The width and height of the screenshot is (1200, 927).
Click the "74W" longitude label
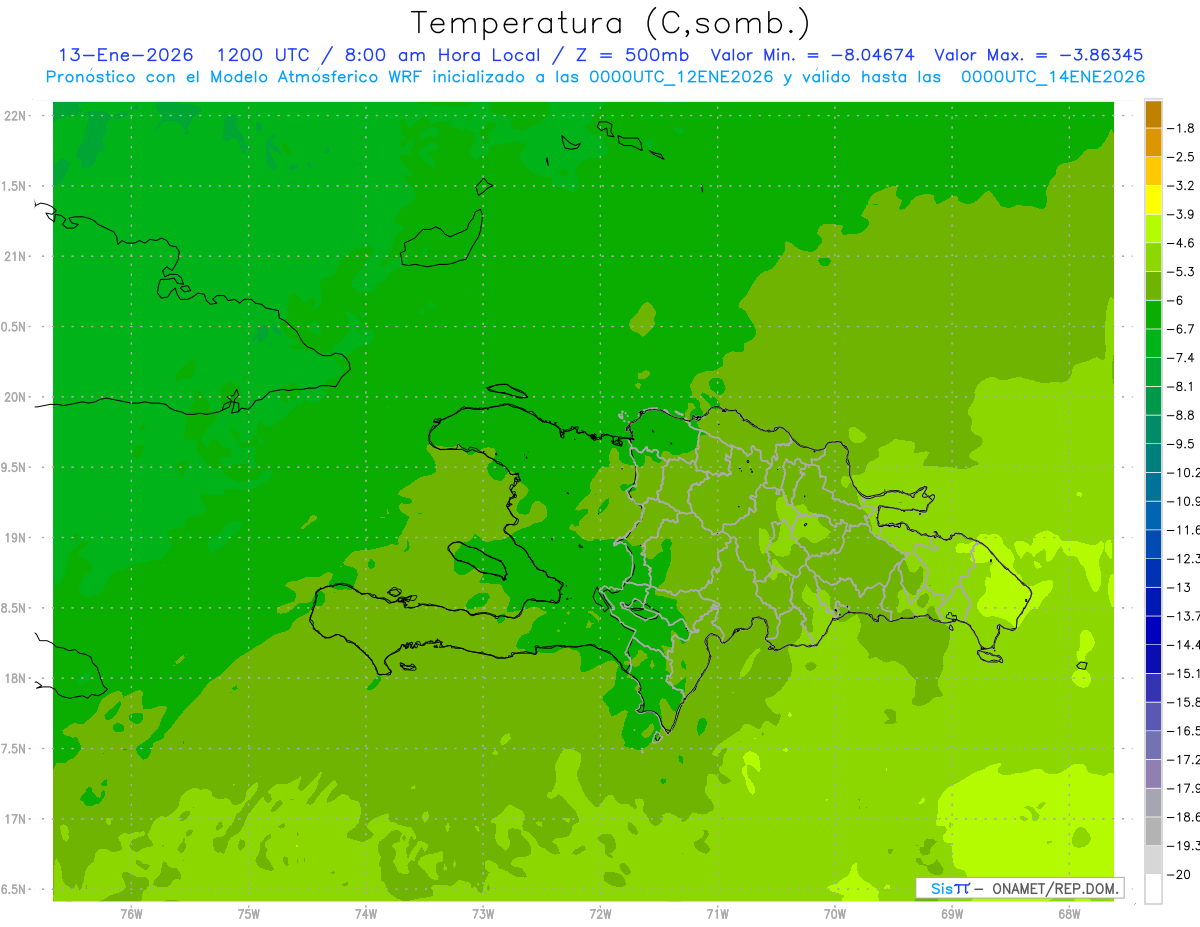coord(365,913)
